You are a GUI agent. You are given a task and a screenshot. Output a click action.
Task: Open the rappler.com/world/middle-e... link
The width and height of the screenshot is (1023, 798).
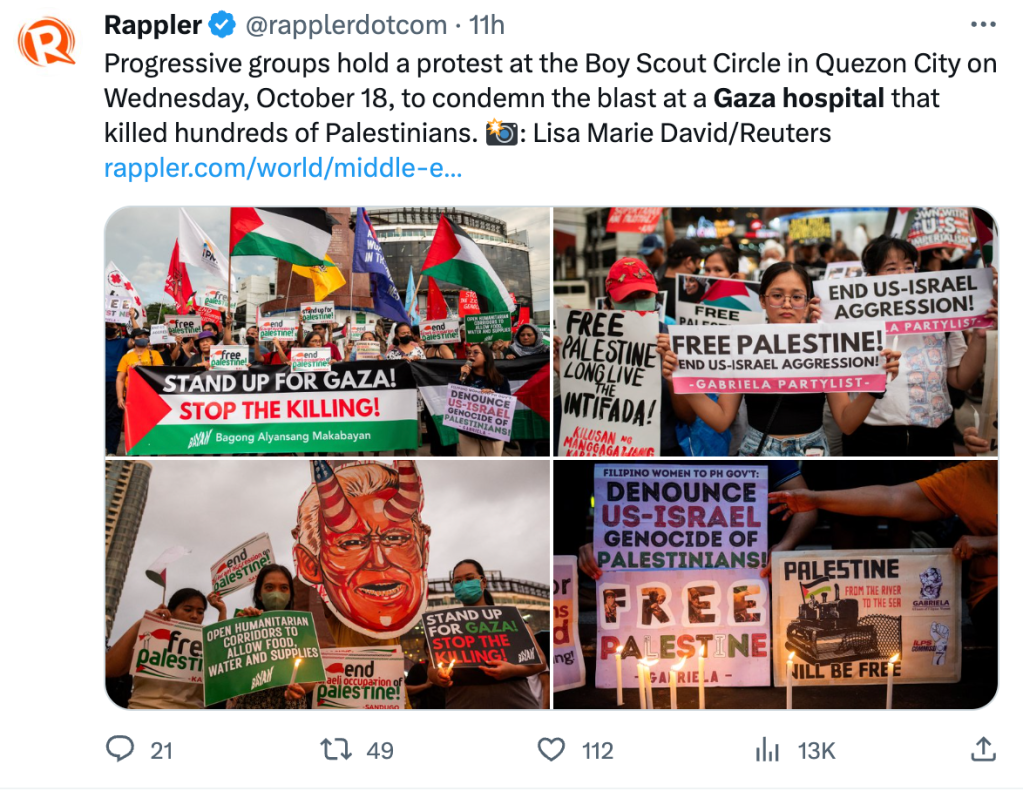click(283, 168)
